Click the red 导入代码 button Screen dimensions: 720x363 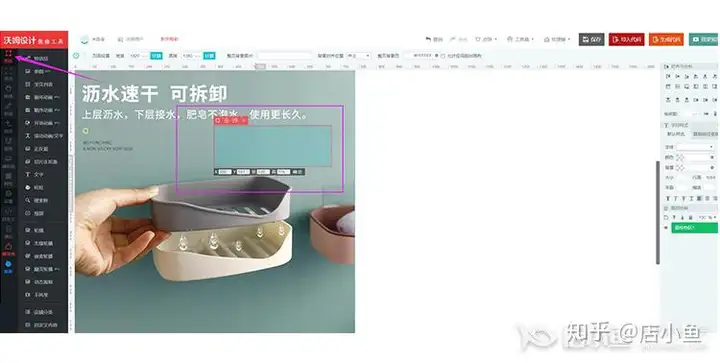pos(627,39)
